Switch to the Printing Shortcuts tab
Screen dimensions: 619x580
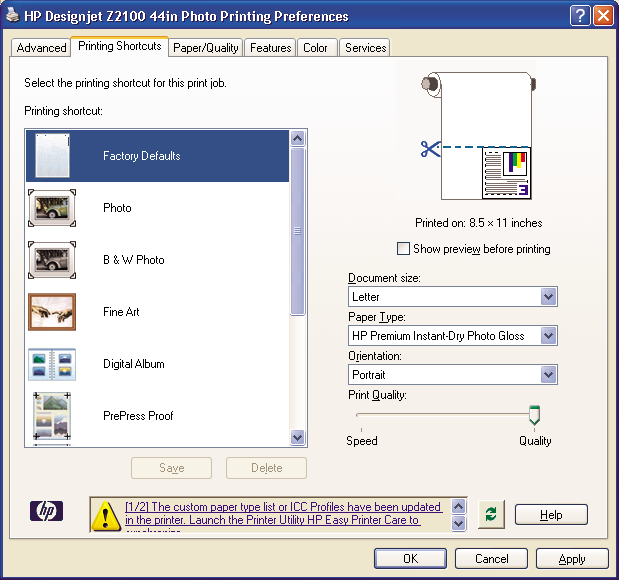tap(120, 46)
